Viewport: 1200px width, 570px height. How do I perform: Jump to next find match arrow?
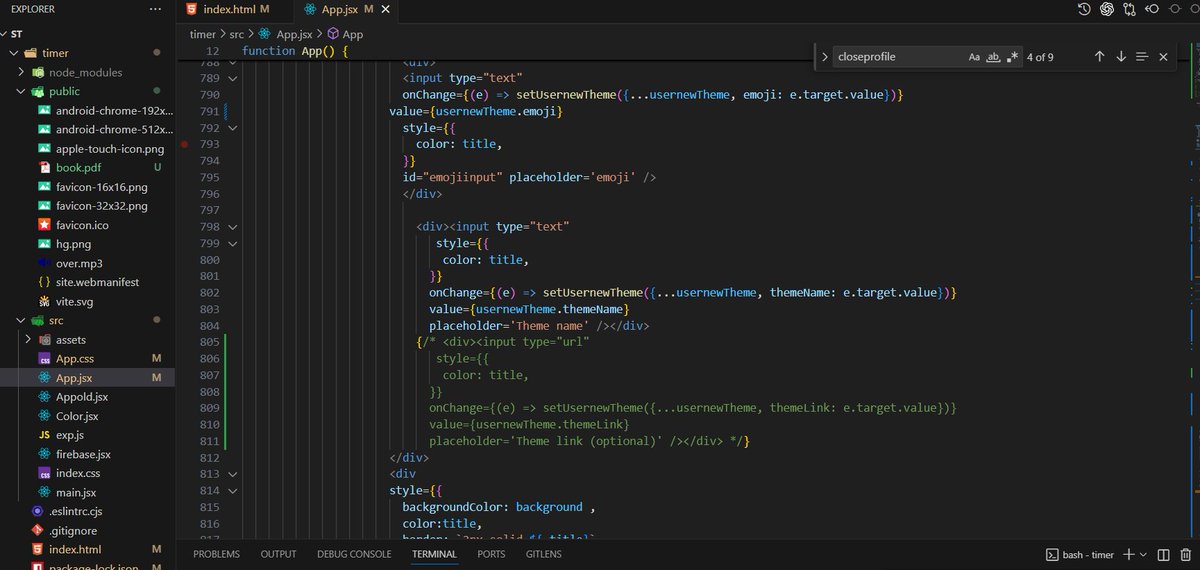click(1121, 57)
